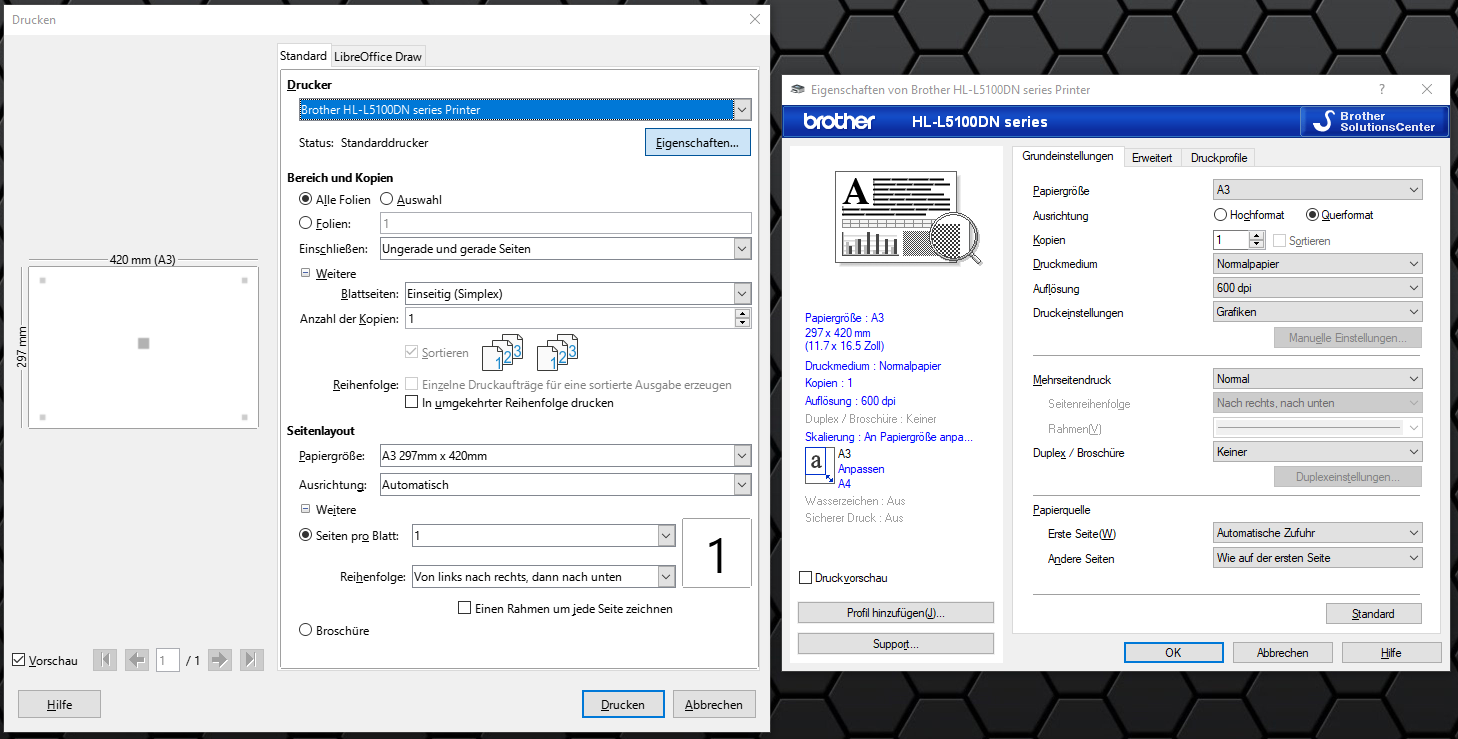Go to first page in preview navigation

coord(105,660)
